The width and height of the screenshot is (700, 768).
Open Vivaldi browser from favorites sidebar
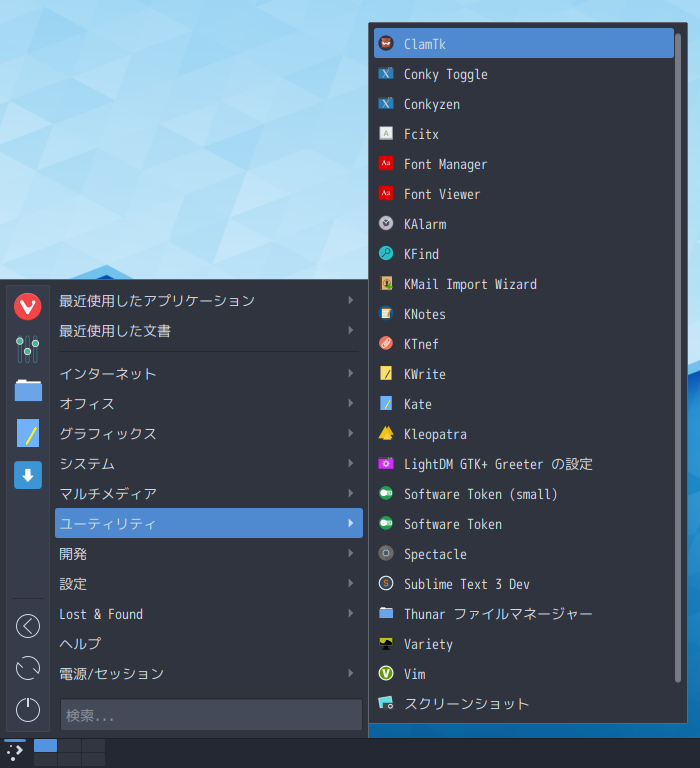(x=27, y=307)
